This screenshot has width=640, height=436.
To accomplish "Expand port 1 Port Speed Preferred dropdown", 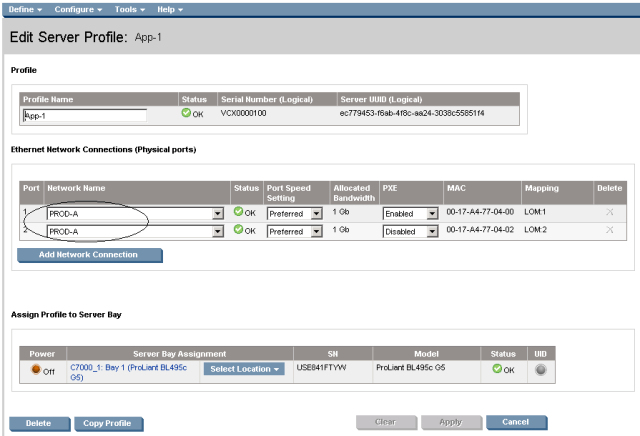I will tap(312, 214).
